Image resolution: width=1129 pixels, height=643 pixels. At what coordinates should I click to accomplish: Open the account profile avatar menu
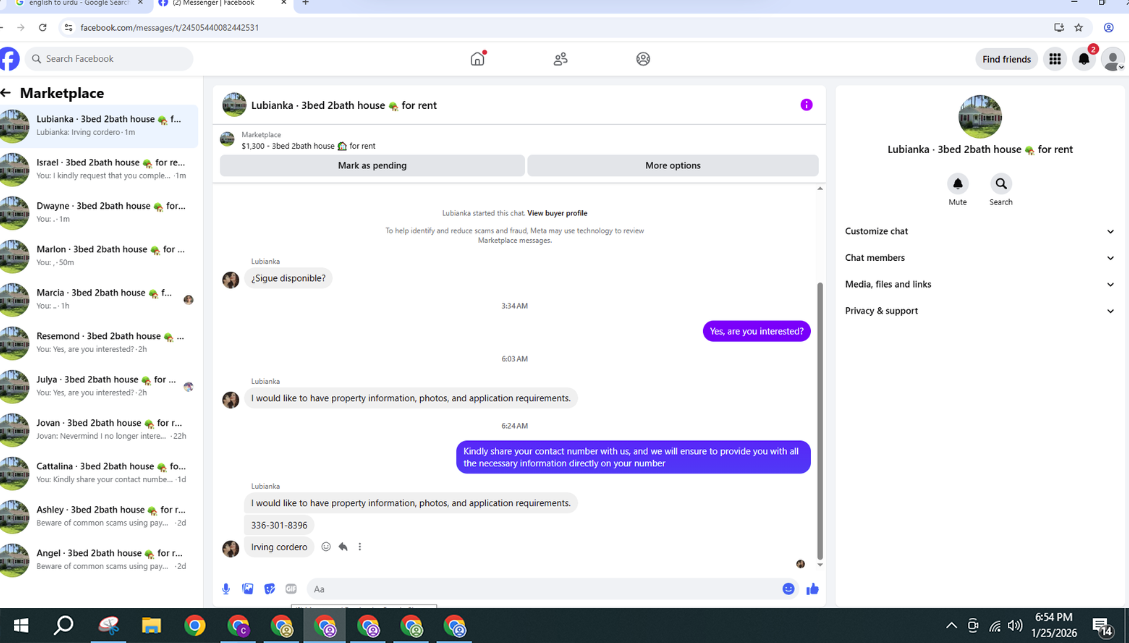[x=1112, y=59]
